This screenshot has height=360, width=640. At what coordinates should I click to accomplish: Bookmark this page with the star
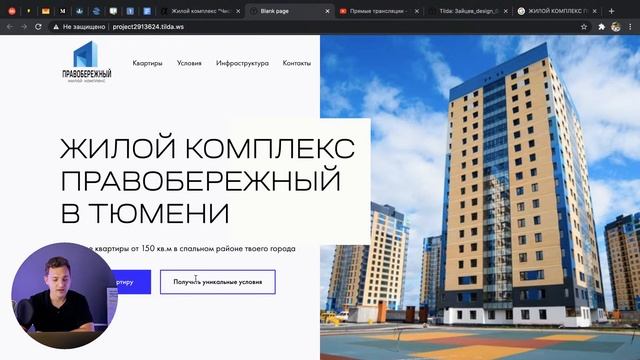click(584, 27)
